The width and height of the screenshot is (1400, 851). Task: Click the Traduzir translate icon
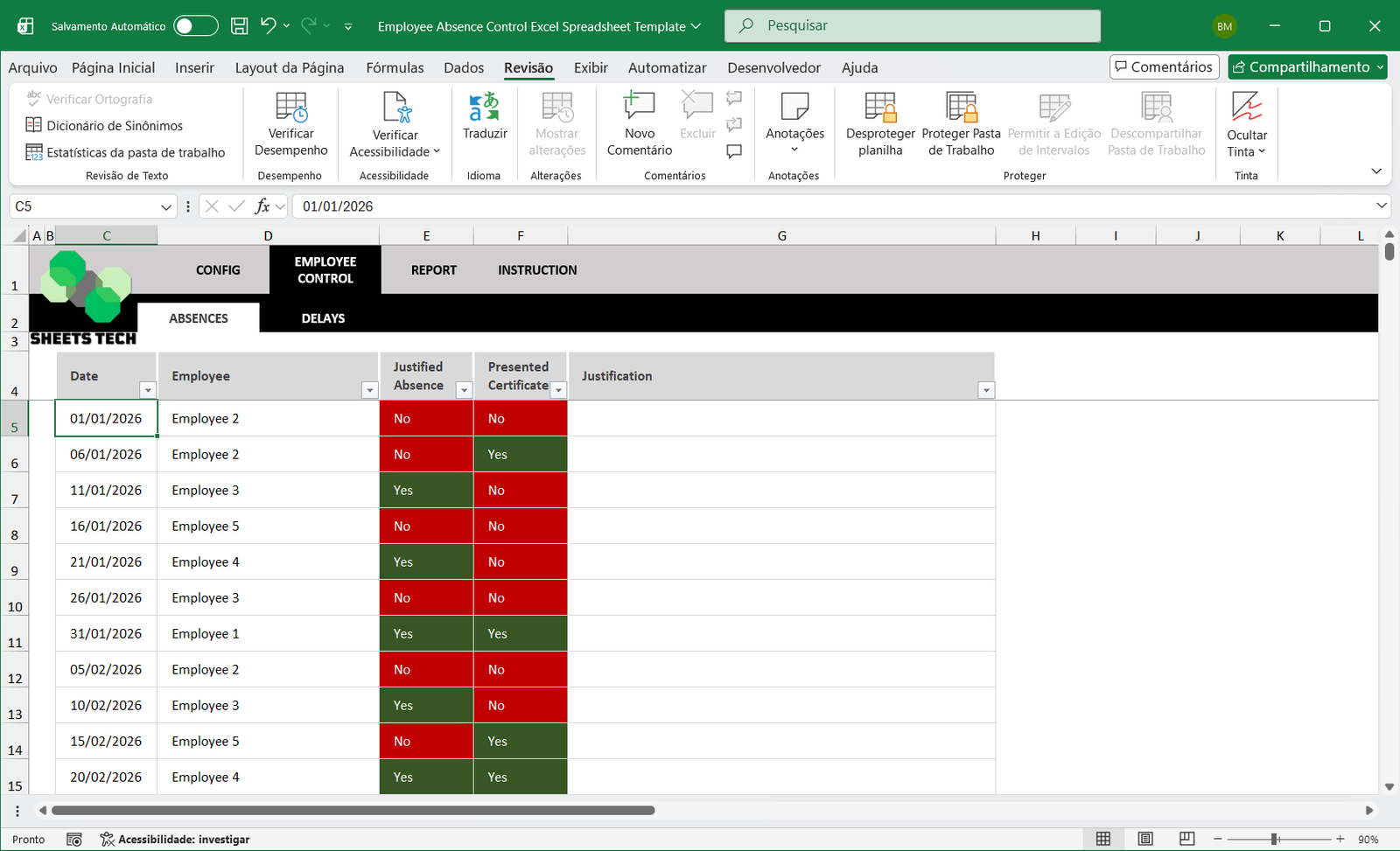pyautogui.click(x=484, y=108)
